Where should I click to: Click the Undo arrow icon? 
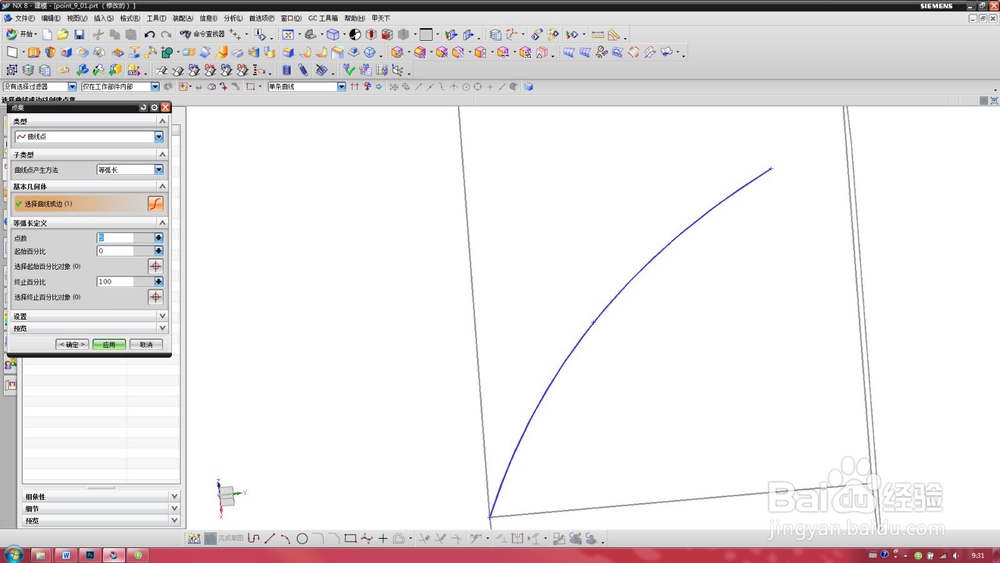(150, 34)
